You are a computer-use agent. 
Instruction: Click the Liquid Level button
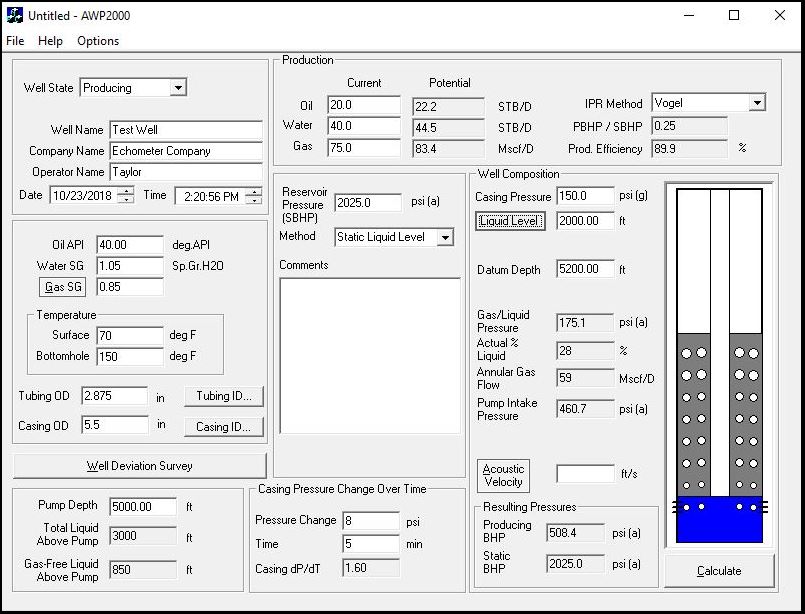point(510,221)
